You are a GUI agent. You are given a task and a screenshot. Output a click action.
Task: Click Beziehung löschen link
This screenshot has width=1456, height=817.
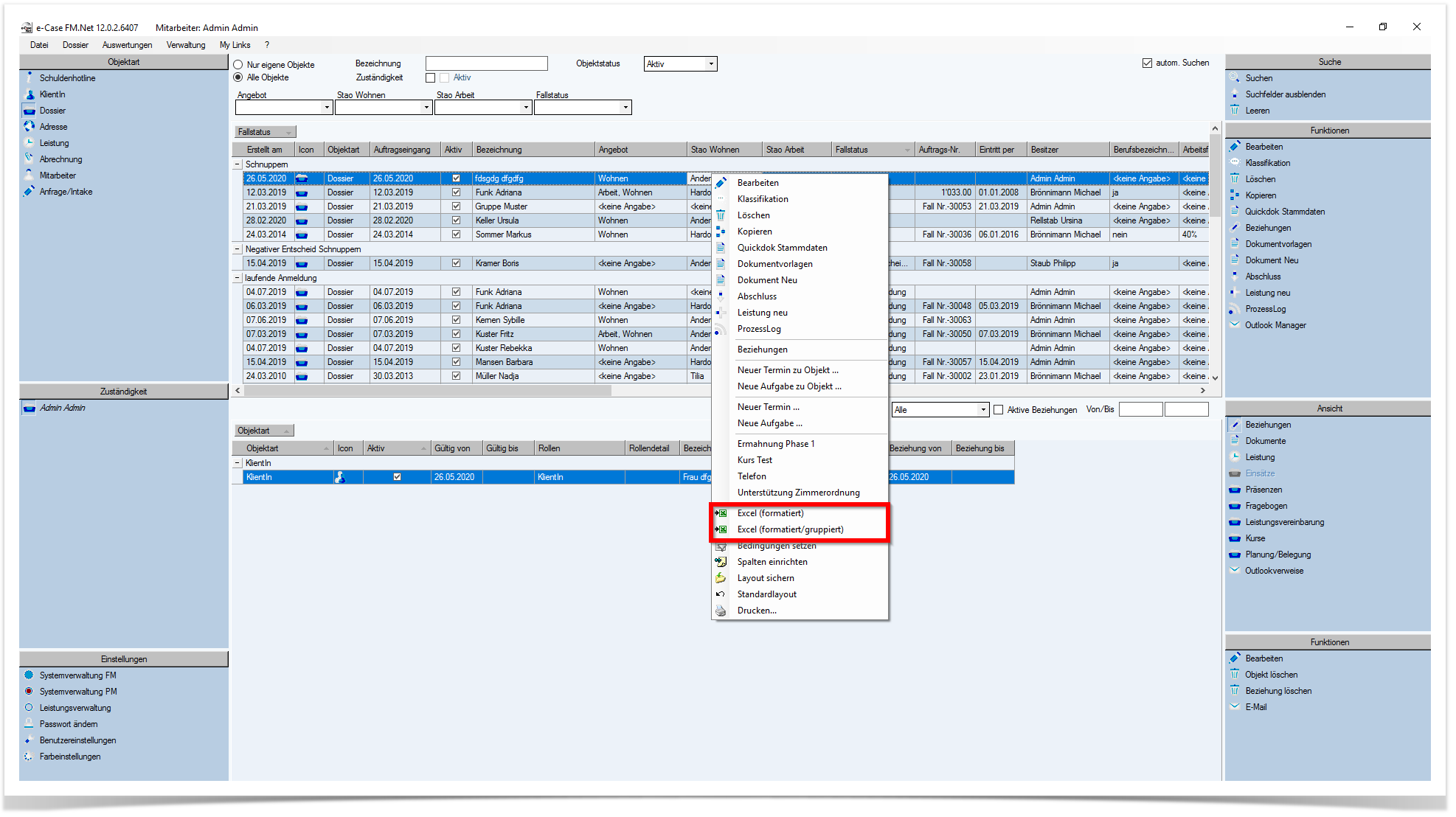coord(1278,691)
